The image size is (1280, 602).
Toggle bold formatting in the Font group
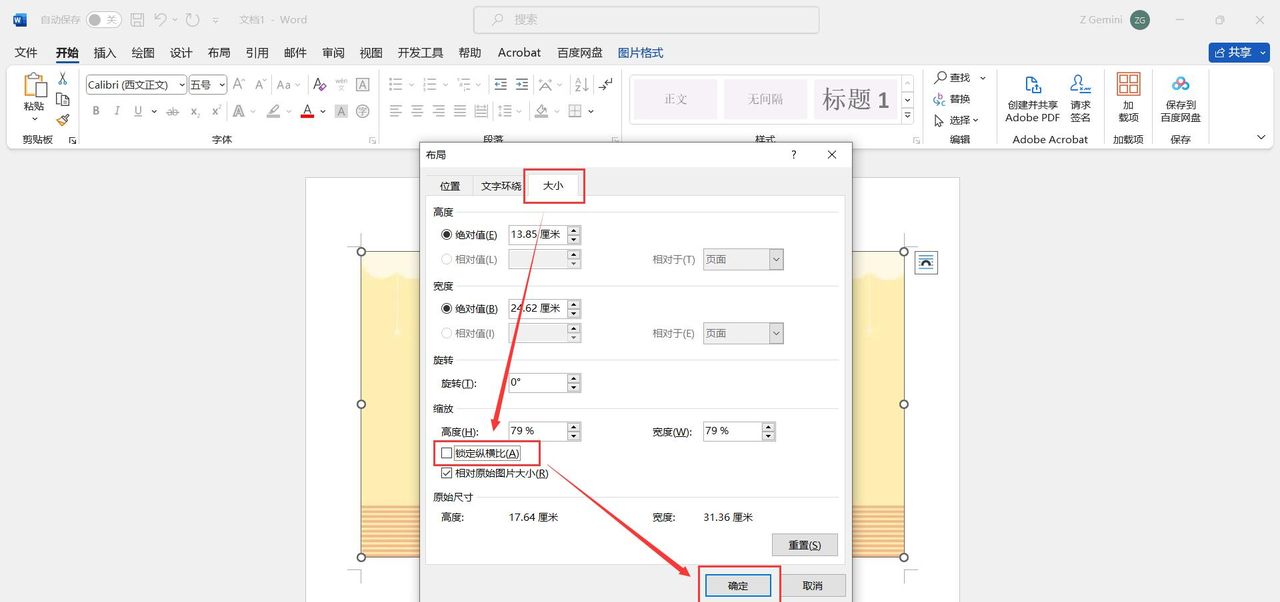click(x=95, y=110)
